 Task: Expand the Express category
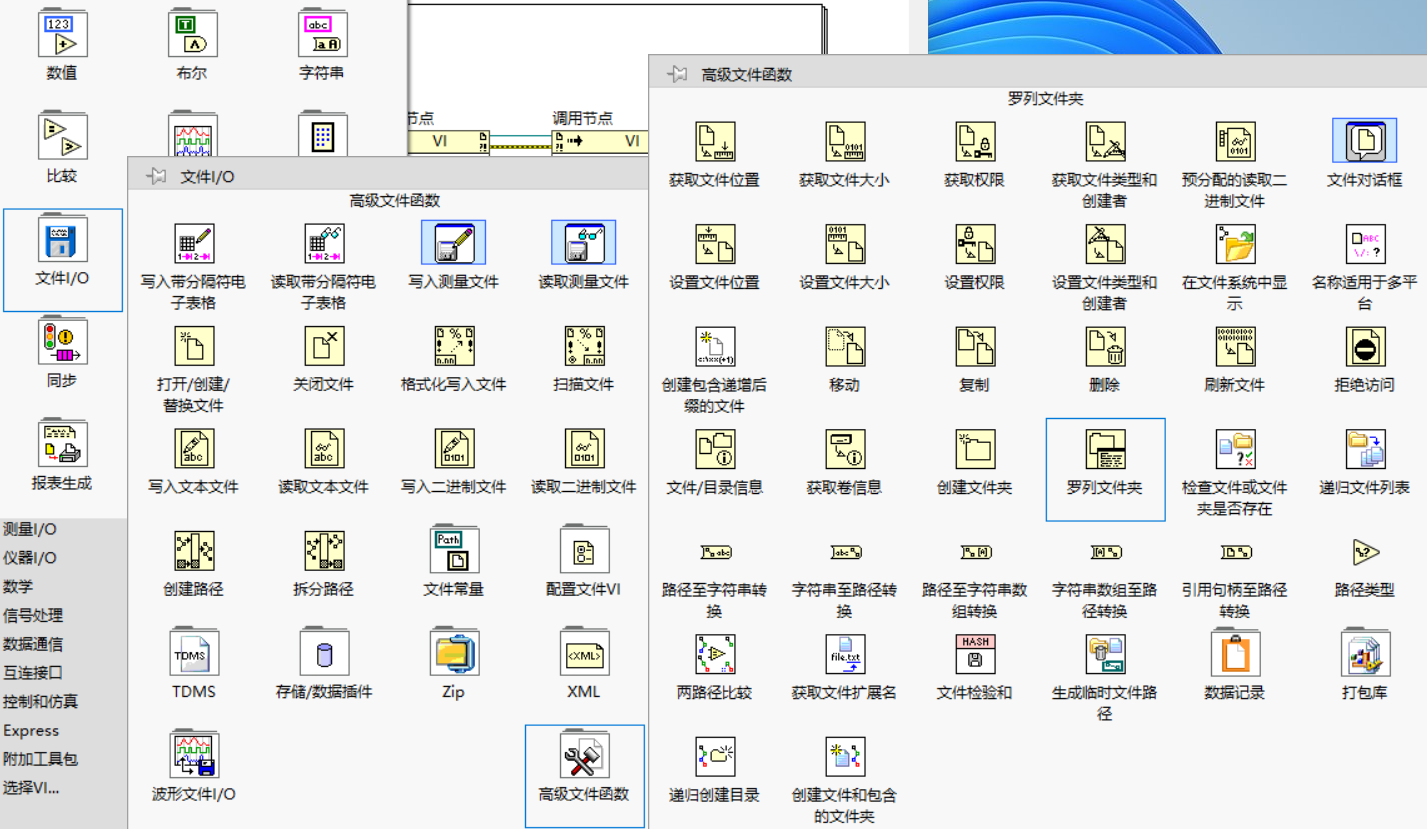(31, 731)
